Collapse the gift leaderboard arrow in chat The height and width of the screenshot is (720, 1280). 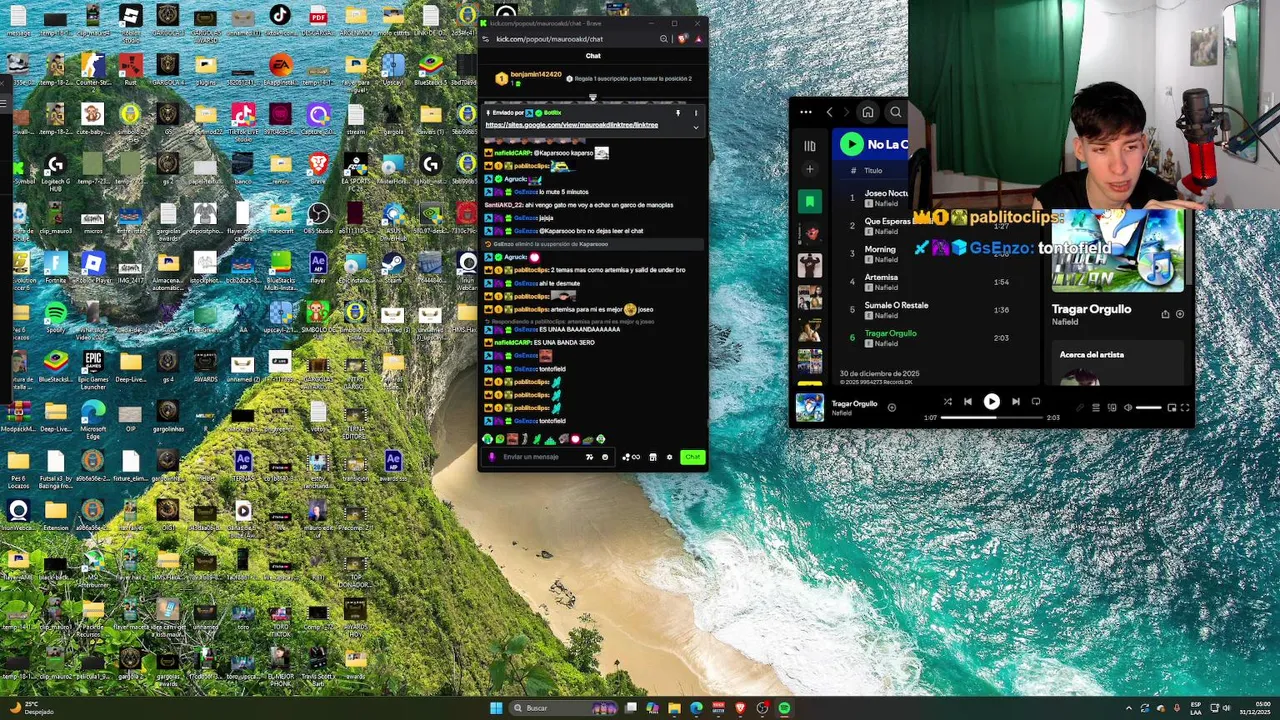click(592, 97)
